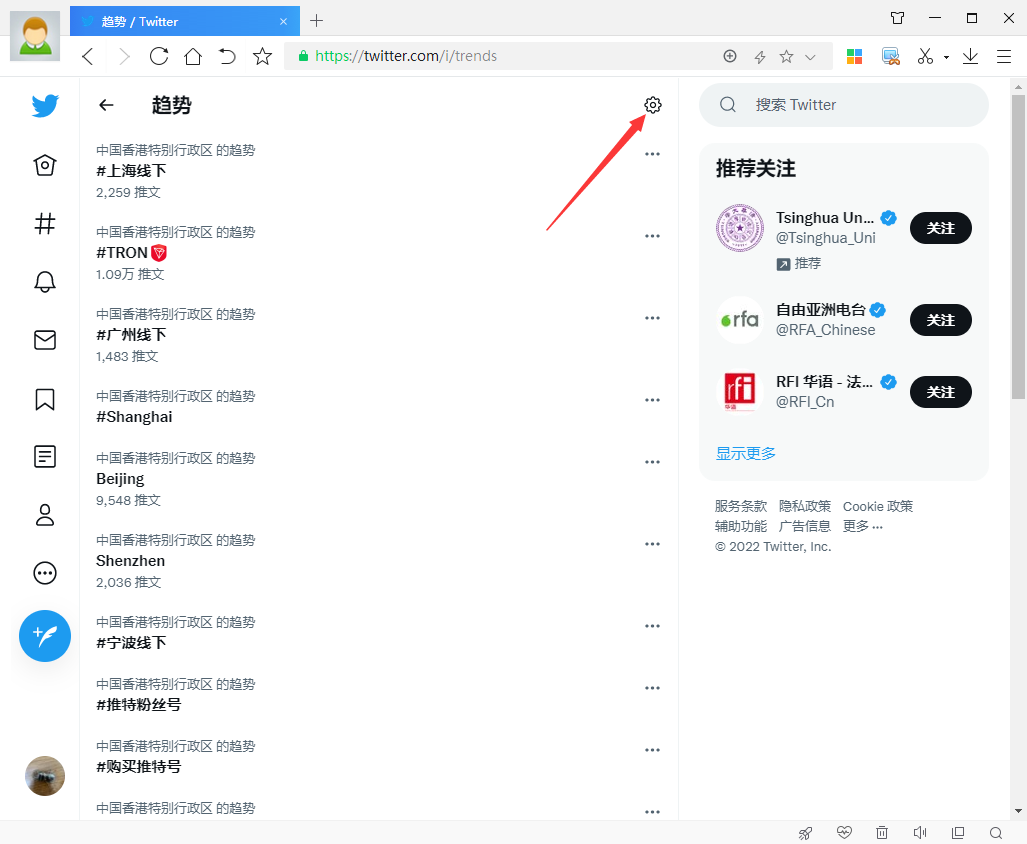The width and height of the screenshot is (1027, 844).
Task: Open Profile person icon in sidebar
Action: (x=45, y=515)
